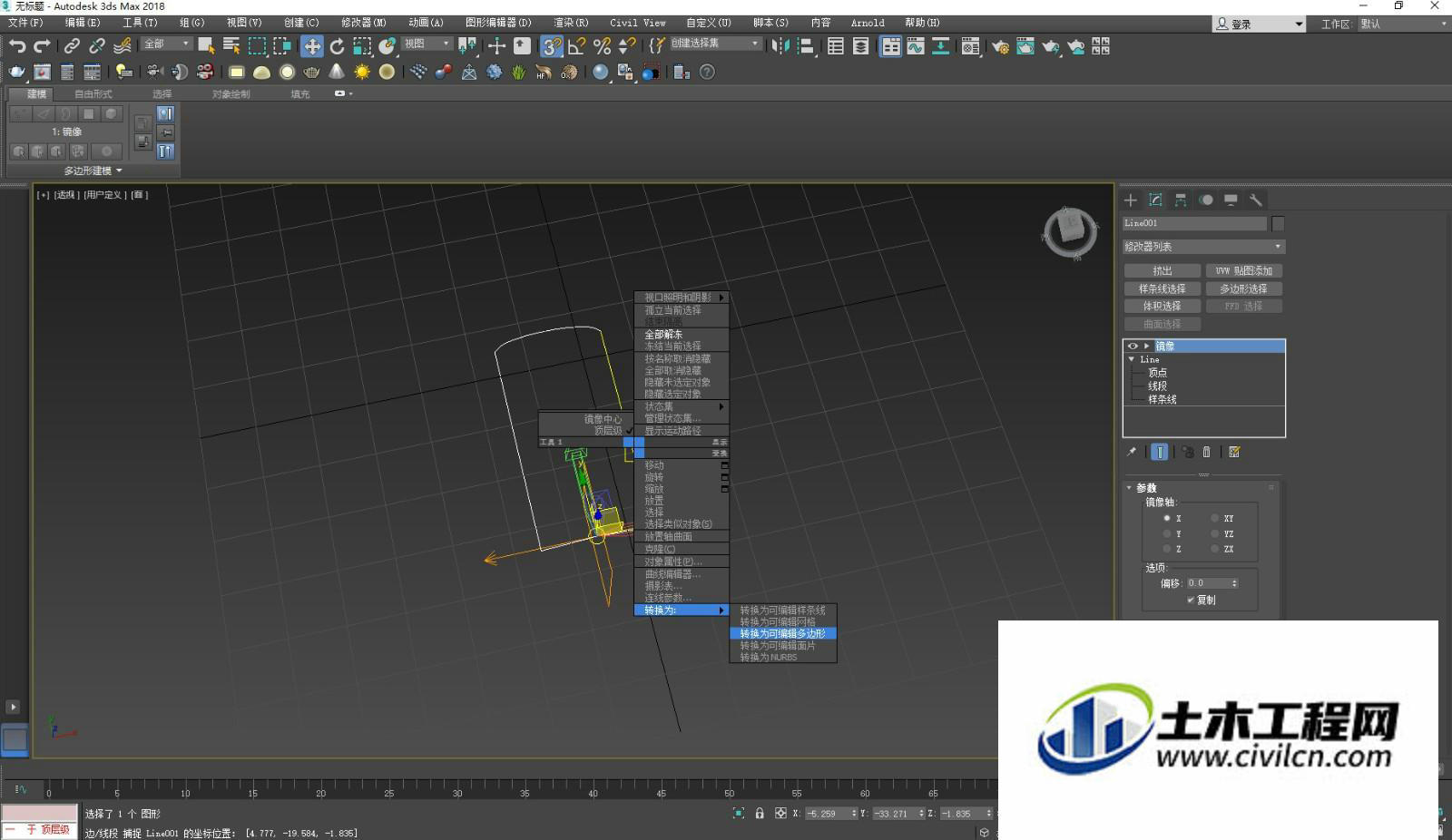Open the 工作区 默认 workspace dropdown

1404,24
